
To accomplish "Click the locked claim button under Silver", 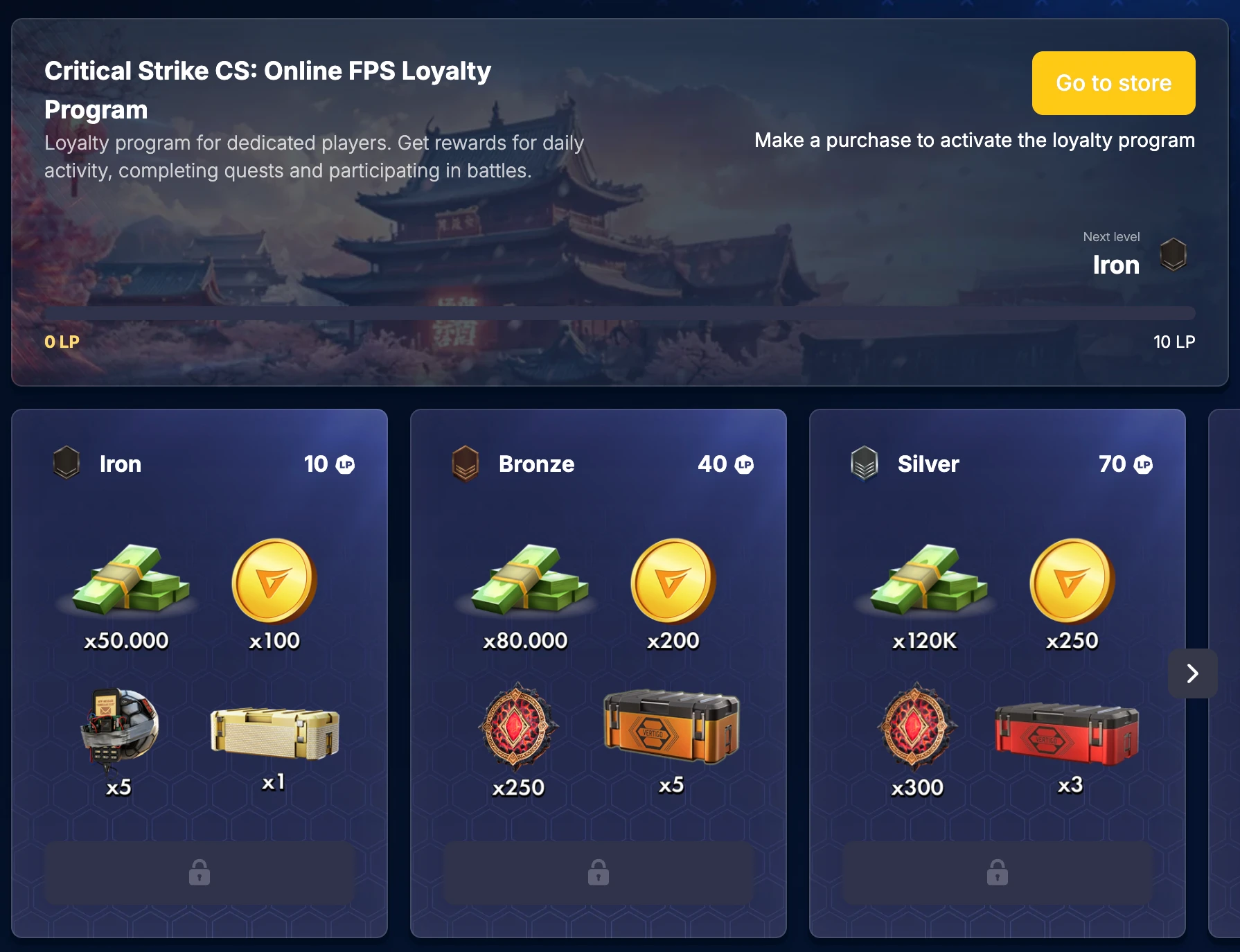I will 998,873.
